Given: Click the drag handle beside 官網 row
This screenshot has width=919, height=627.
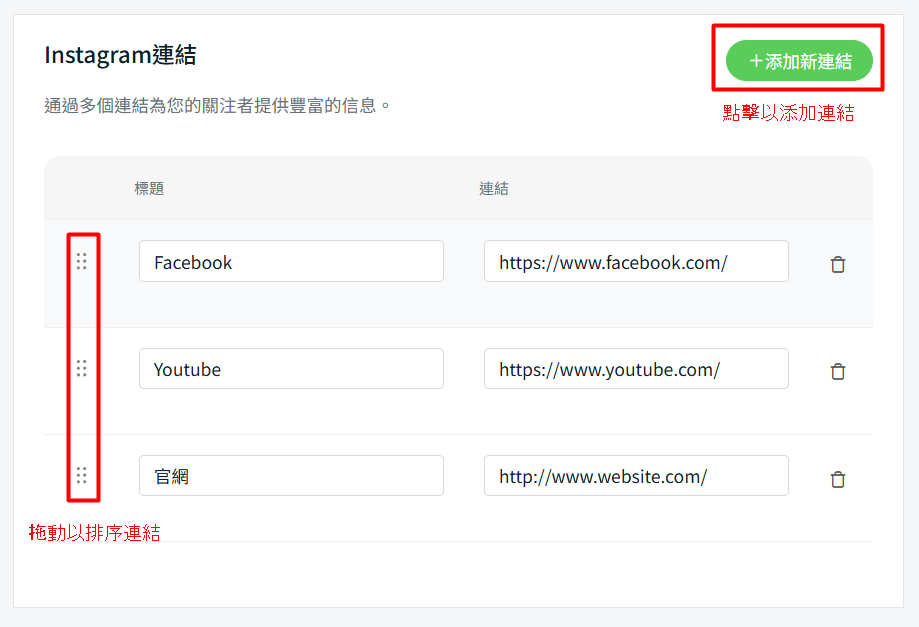Looking at the screenshot, I should pyautogui.click(x=82, y=475).
